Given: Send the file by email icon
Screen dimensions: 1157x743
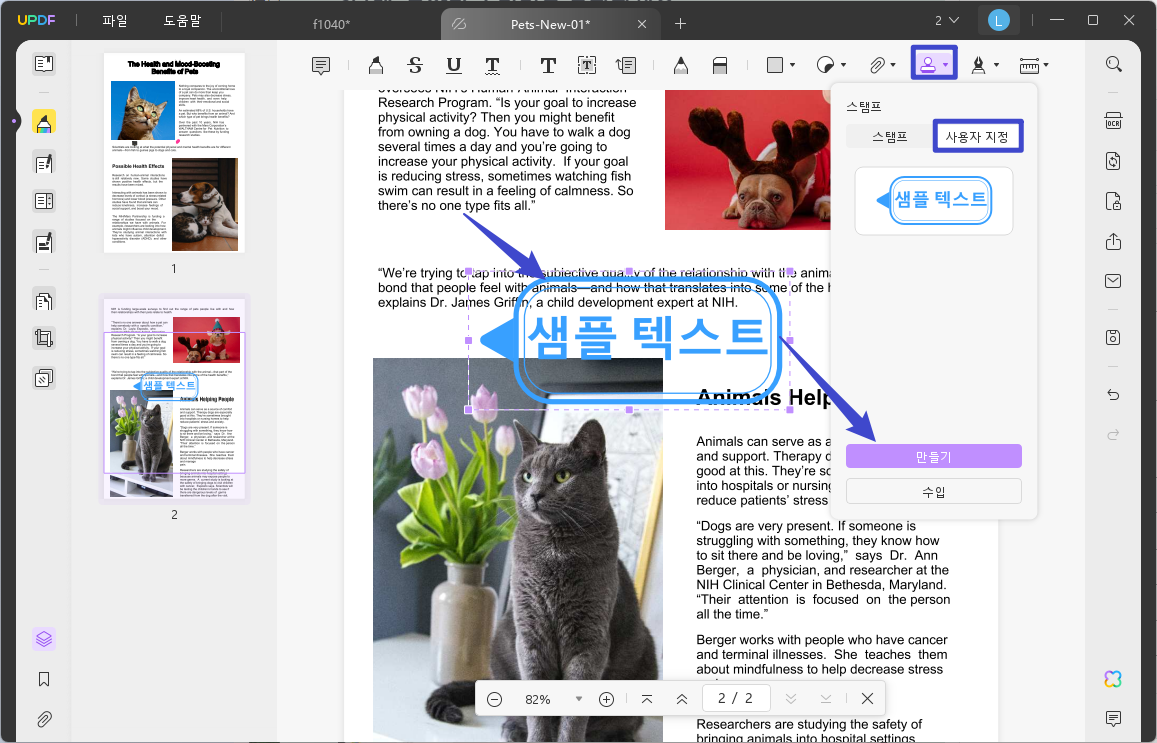Looking at the screenshot, I should coord(1113,281).
